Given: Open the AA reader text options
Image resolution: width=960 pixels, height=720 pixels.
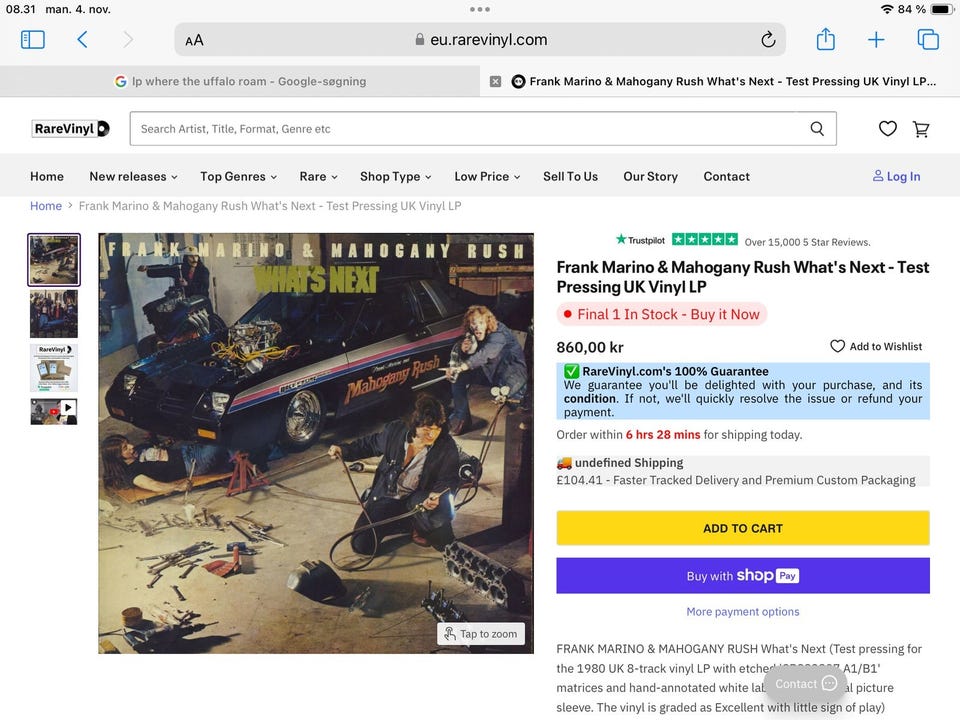Looking at the screenshot, I should click(194, 40).
